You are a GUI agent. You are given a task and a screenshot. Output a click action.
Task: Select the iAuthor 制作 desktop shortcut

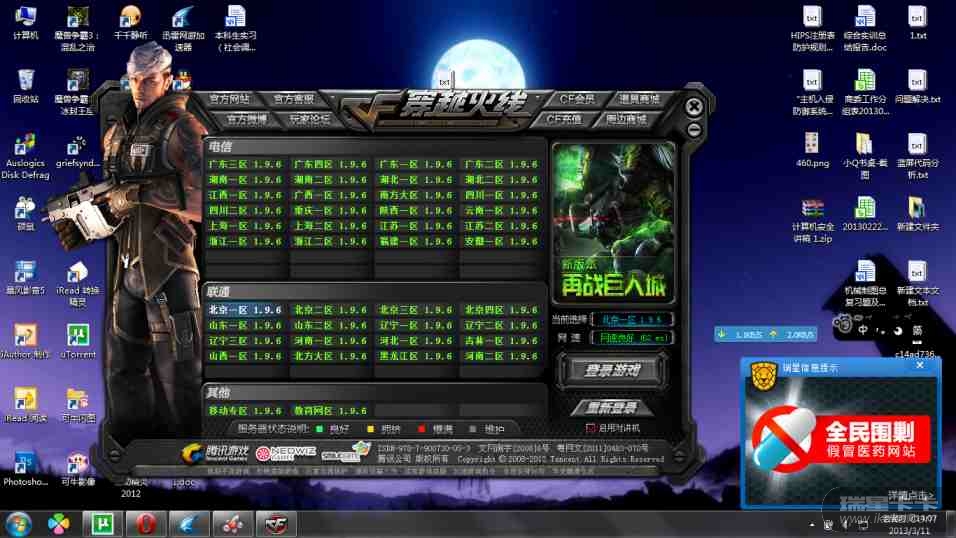(x=25, y=341)
